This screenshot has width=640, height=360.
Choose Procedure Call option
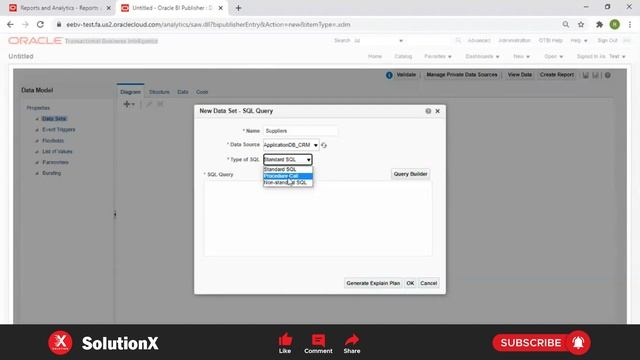point(288,176)
